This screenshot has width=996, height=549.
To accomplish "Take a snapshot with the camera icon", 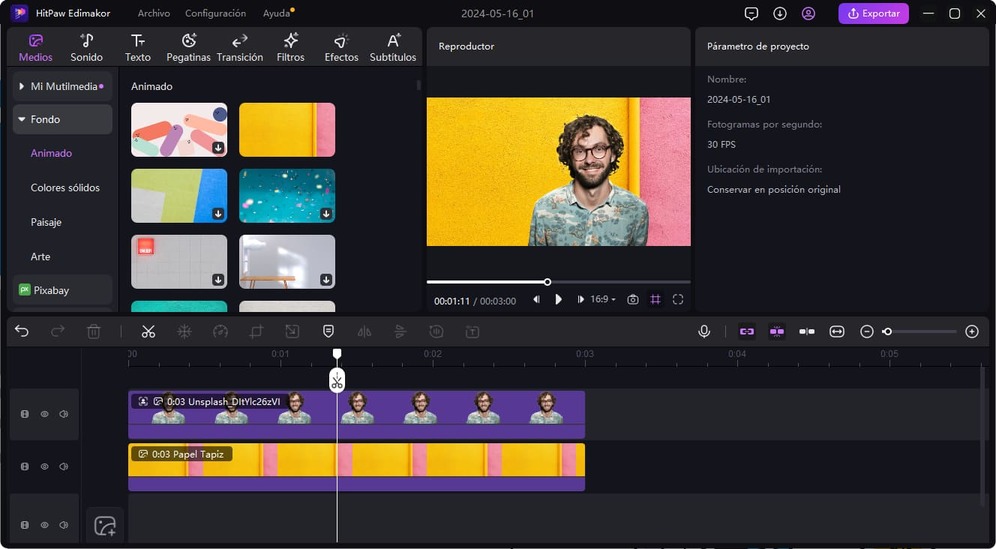I will [632, 300].
